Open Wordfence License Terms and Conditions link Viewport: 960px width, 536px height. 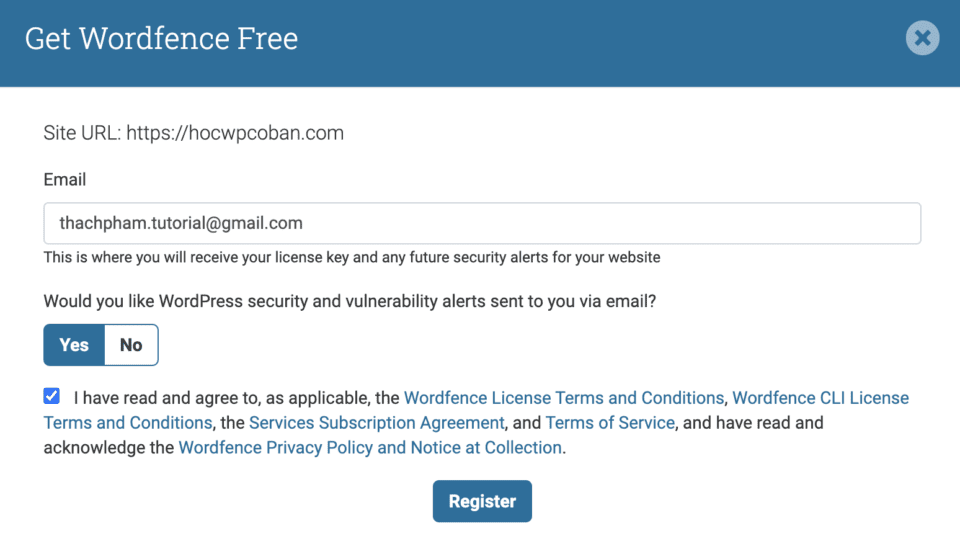(563, 398)
